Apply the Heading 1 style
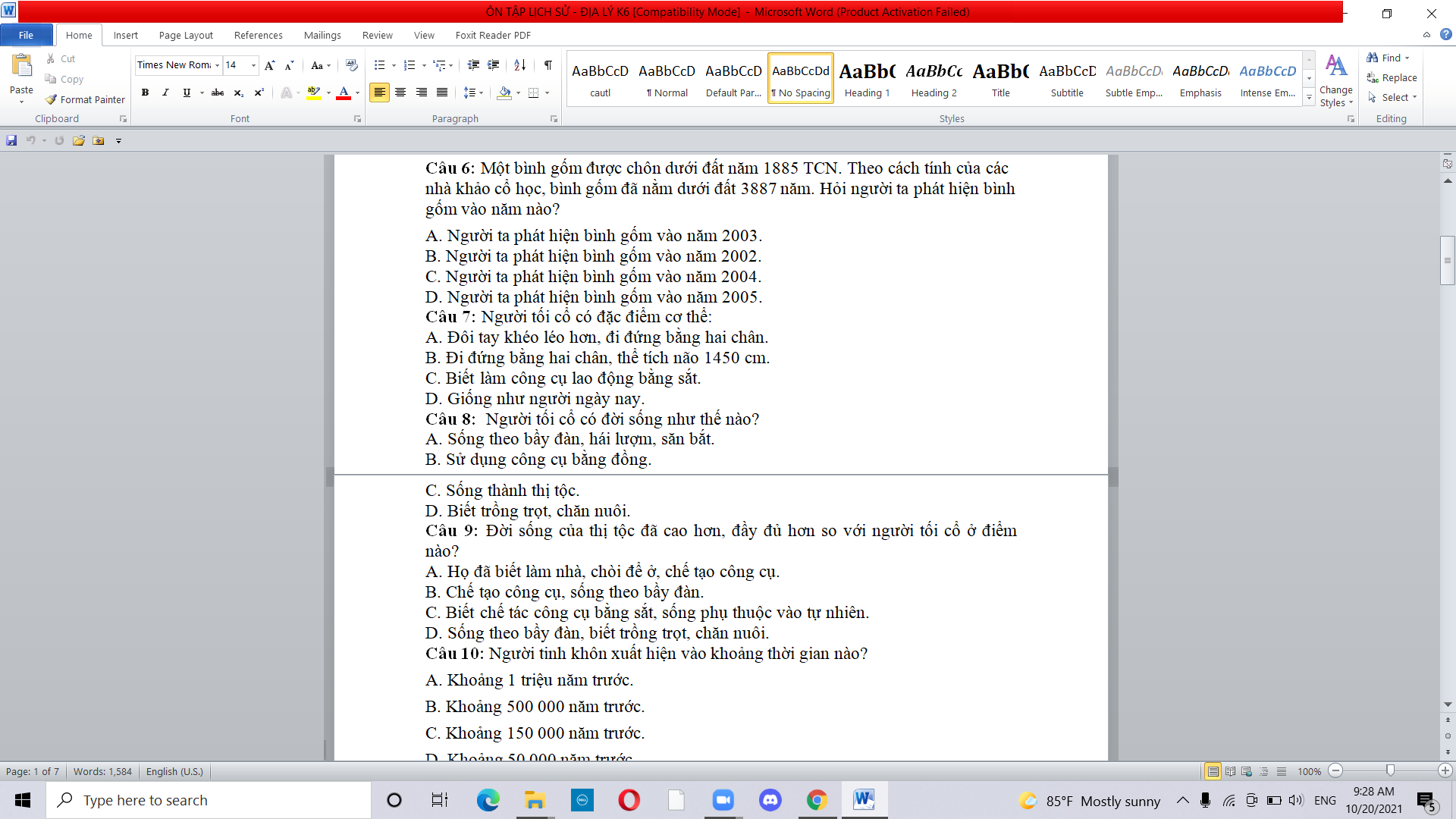This screenshot has width=1456, height=819. pos(867,78)
